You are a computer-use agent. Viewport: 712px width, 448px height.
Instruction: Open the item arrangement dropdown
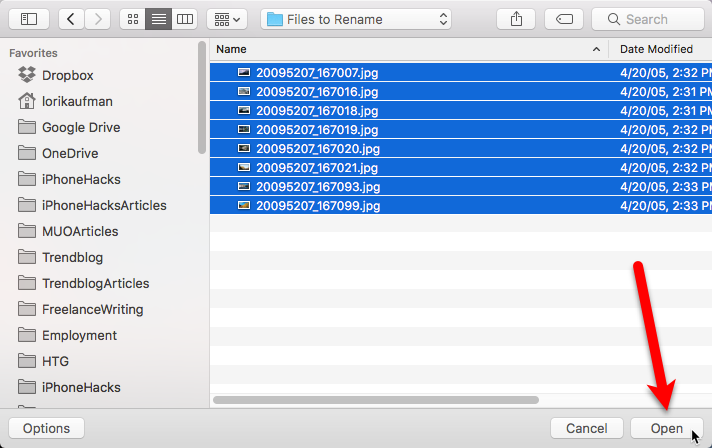(227, 19)
